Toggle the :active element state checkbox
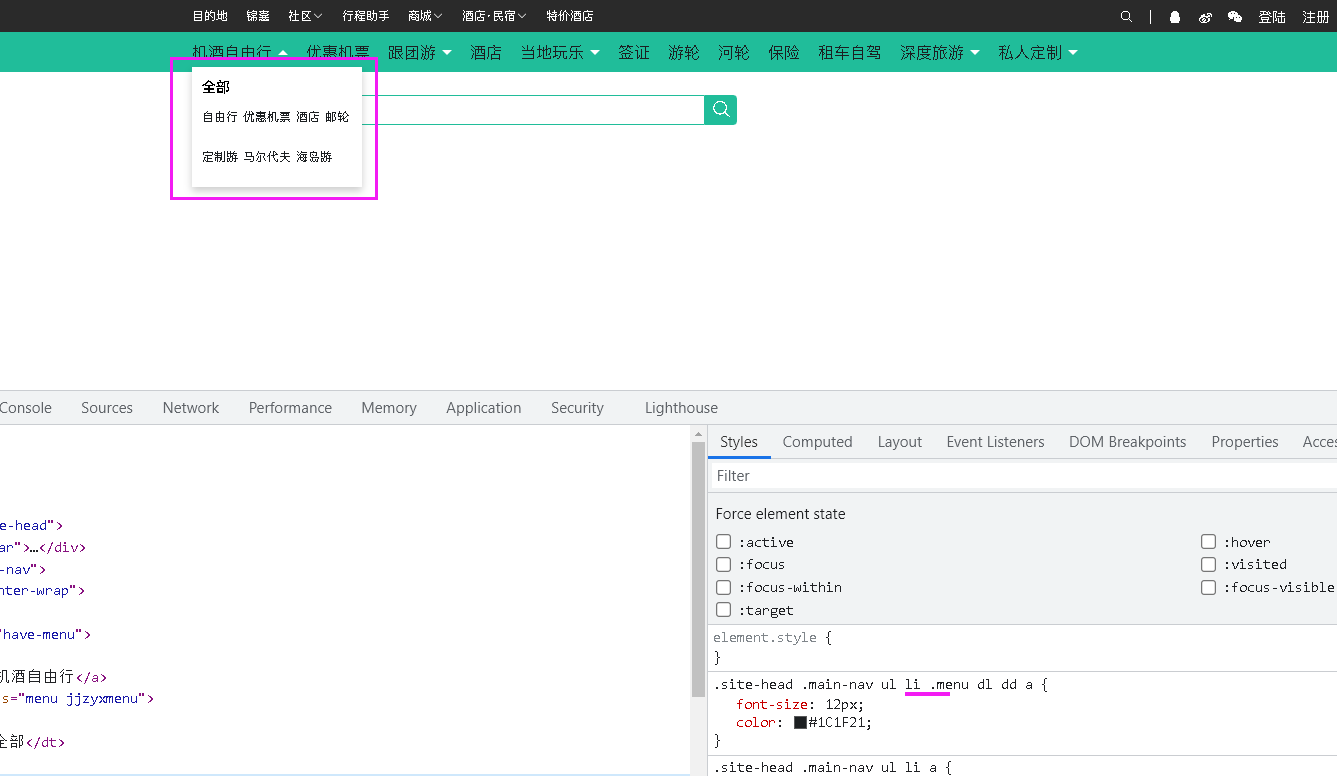This screenshot has height=776, width=1337. (x=724, y=542)
